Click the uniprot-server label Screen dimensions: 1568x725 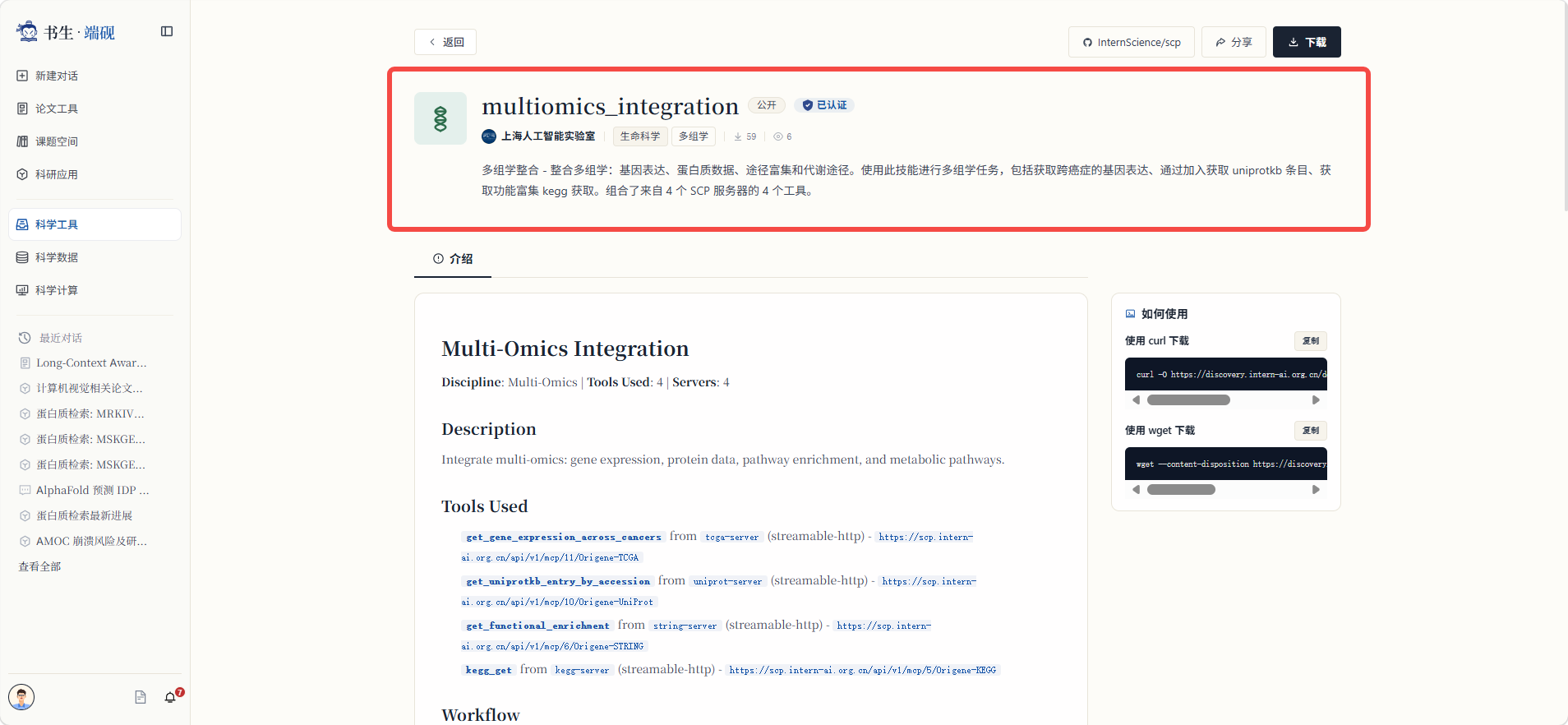pyautogui.click(x=727, y=581)
